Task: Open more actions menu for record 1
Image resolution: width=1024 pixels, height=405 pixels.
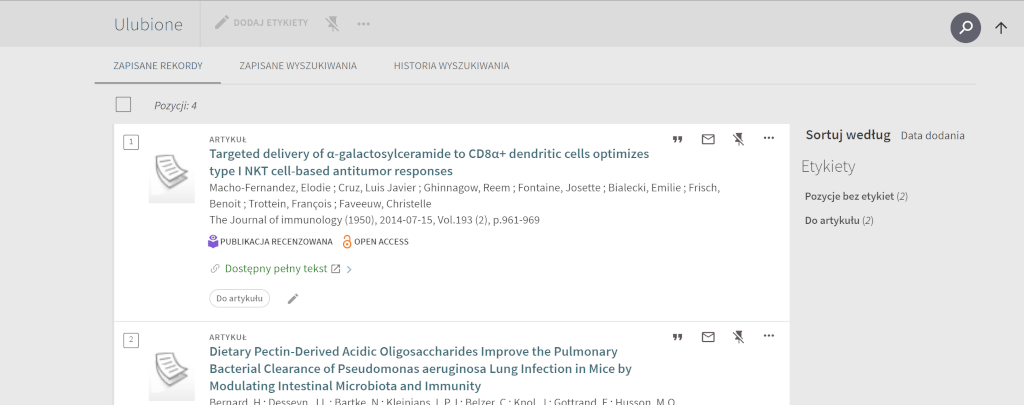Action: click(769, 138)
